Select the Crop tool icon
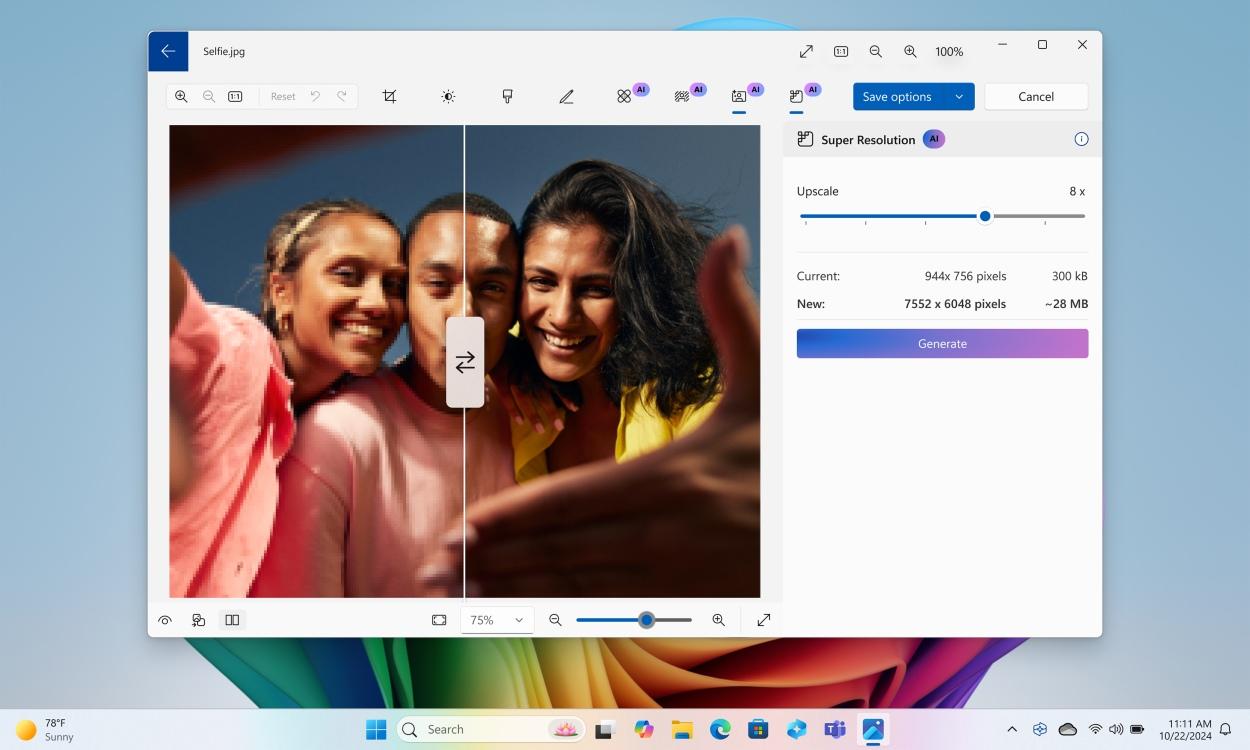The height and width of the screenshot is (750, 1250). pyautogui.click(x=389, y=96)
